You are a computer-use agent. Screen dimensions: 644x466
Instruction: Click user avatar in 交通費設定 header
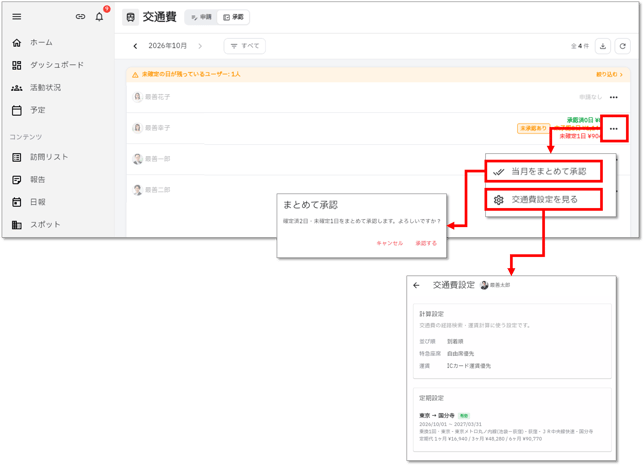484,285
